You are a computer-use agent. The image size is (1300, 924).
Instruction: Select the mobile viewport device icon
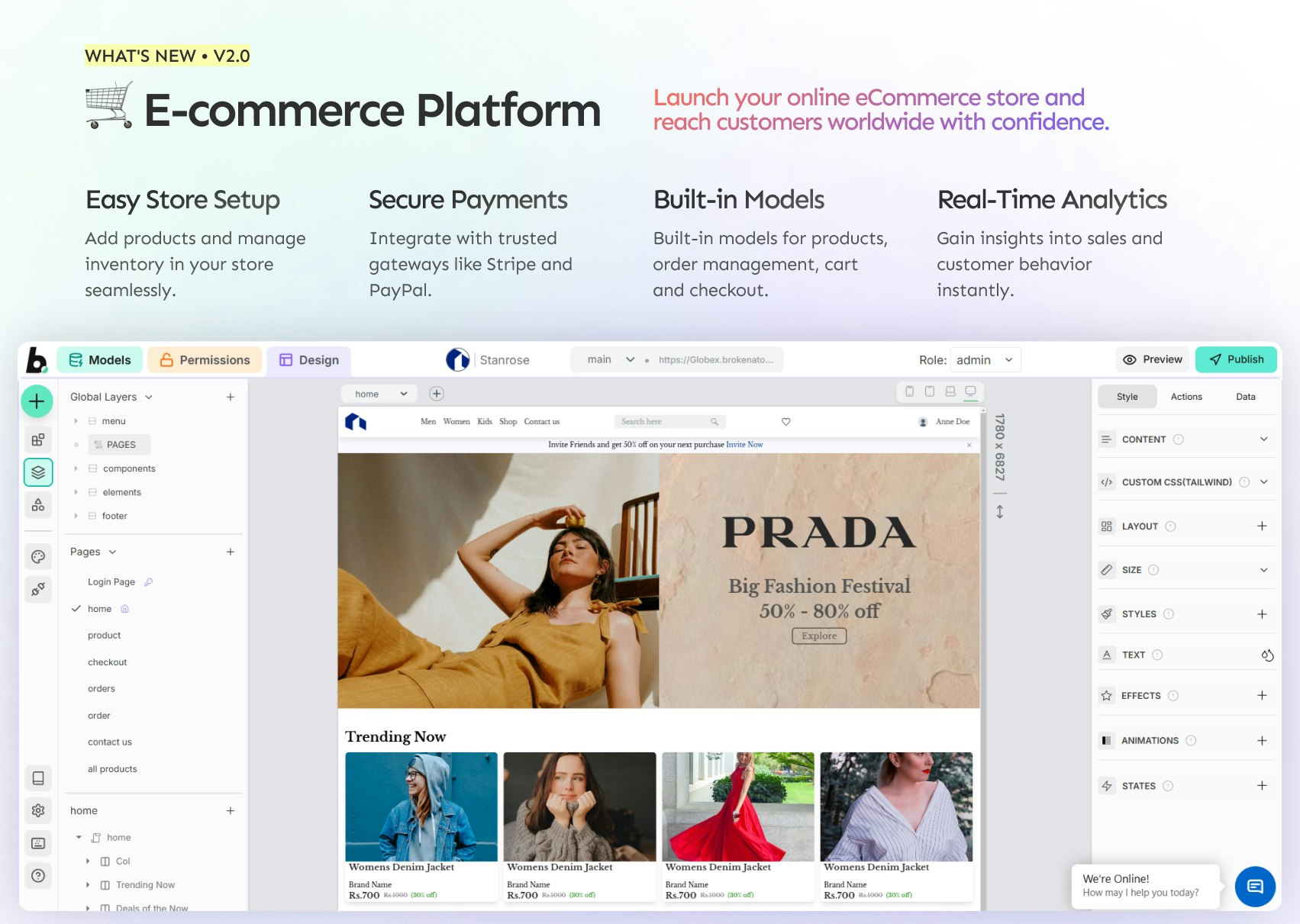point(909,391)
